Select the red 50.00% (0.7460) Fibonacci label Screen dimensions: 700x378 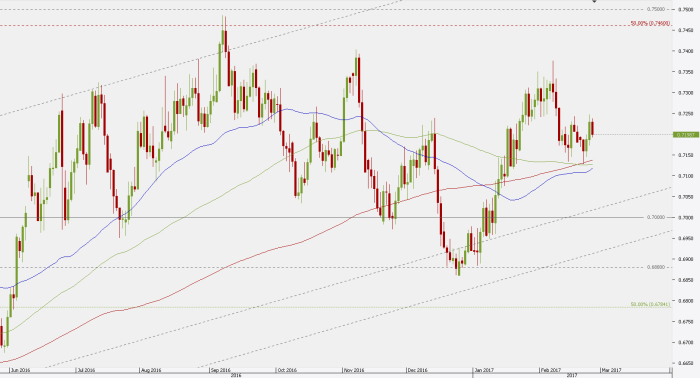[x=650, y=23]
